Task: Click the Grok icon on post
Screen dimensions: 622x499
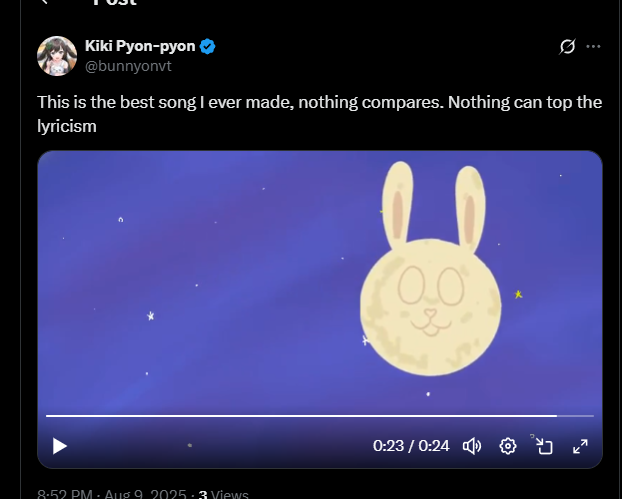Action: [567, 47]
